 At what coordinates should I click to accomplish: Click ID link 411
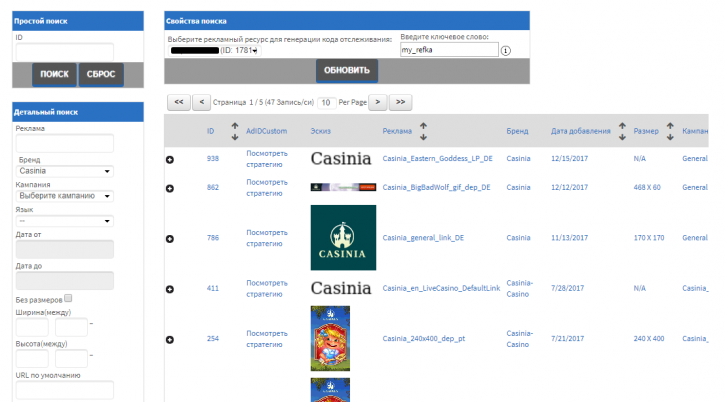(213, 288)
